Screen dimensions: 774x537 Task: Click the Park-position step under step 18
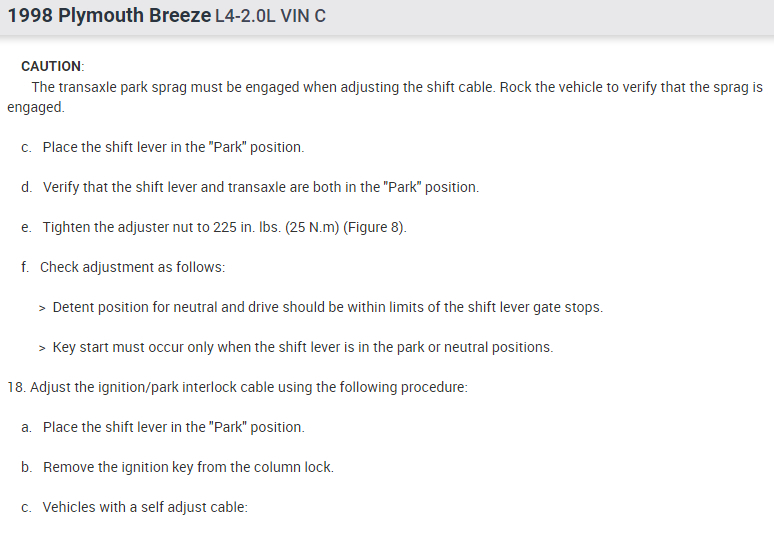coord(173,427)
